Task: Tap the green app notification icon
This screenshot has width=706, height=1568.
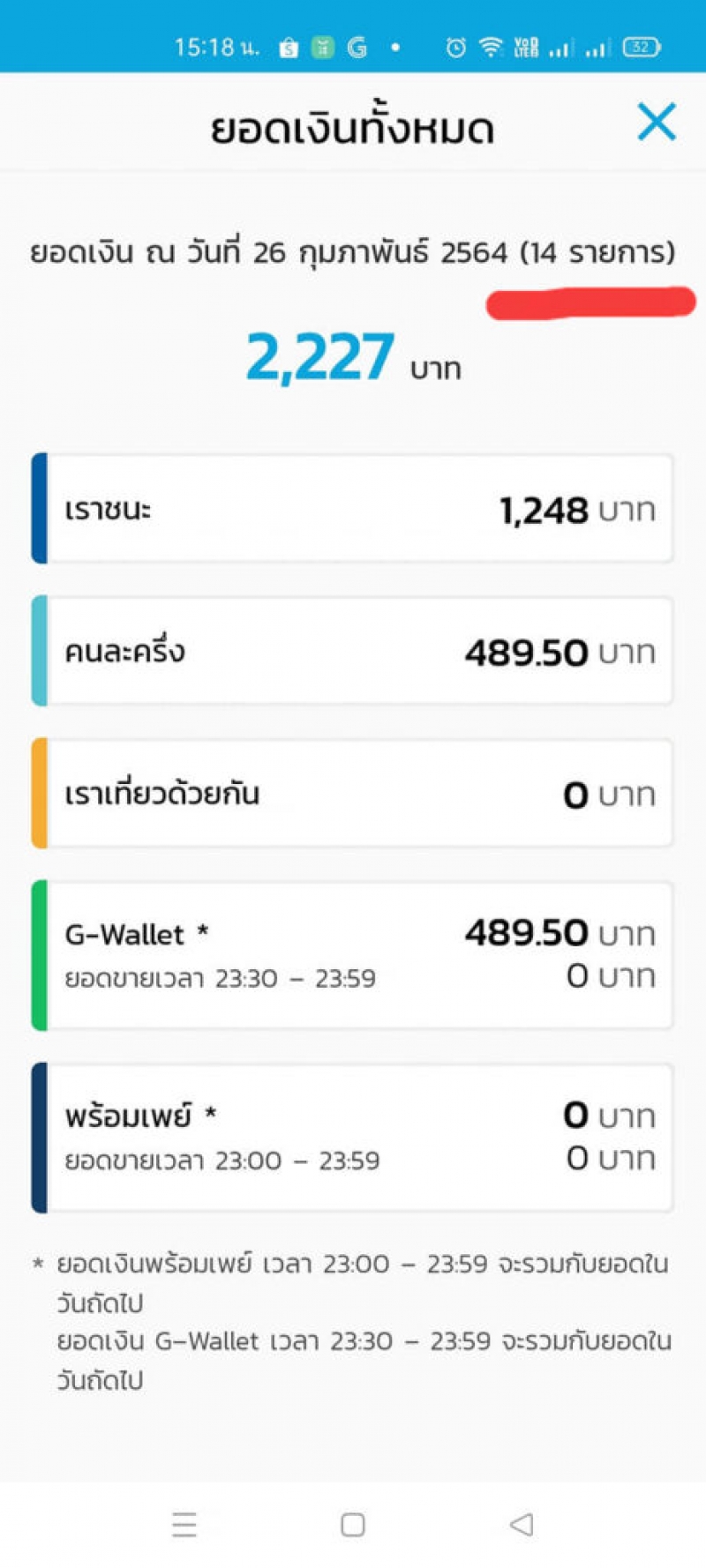Action: click(323, 48)
